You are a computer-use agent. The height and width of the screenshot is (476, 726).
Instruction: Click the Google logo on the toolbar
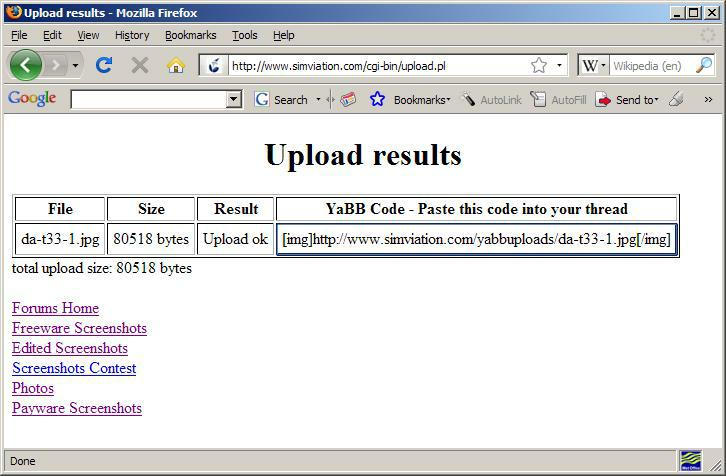[32, 98]
